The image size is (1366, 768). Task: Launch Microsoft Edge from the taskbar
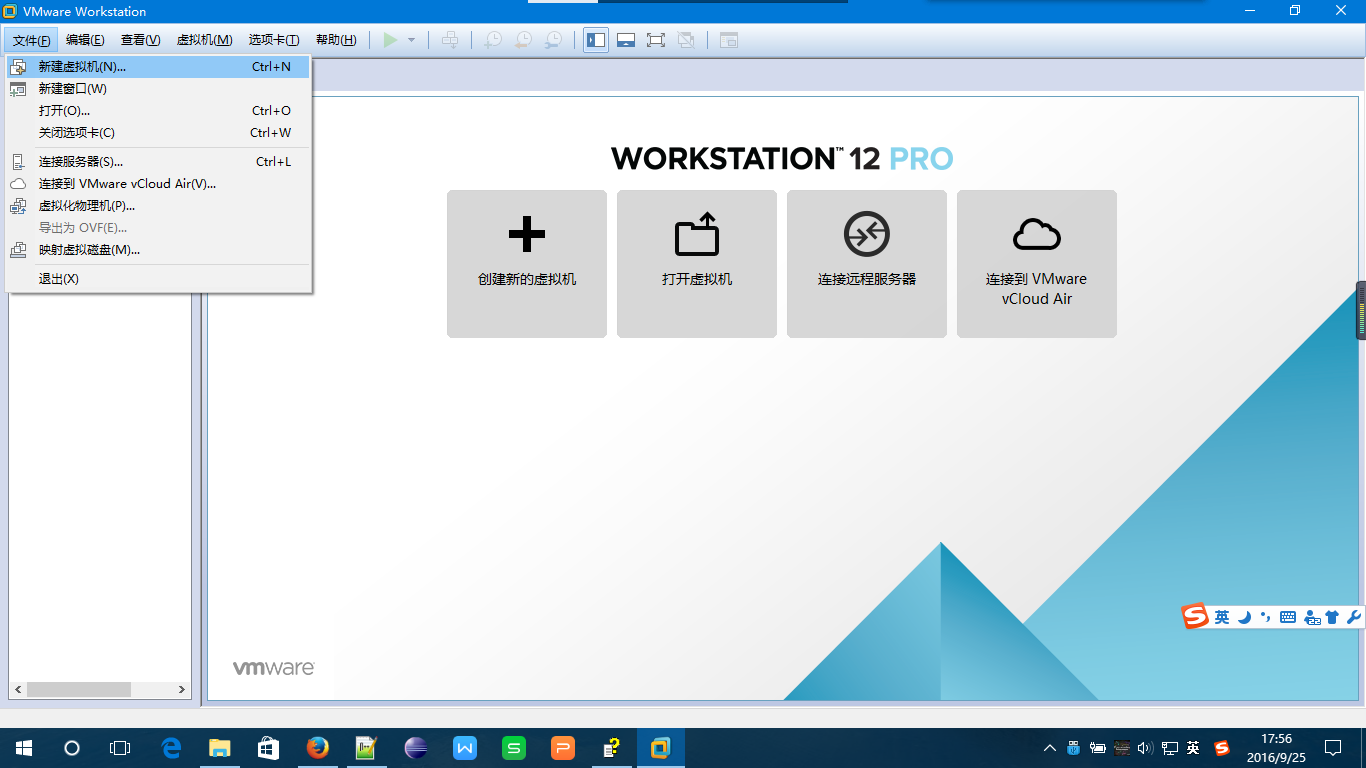(x=171, y=748)
